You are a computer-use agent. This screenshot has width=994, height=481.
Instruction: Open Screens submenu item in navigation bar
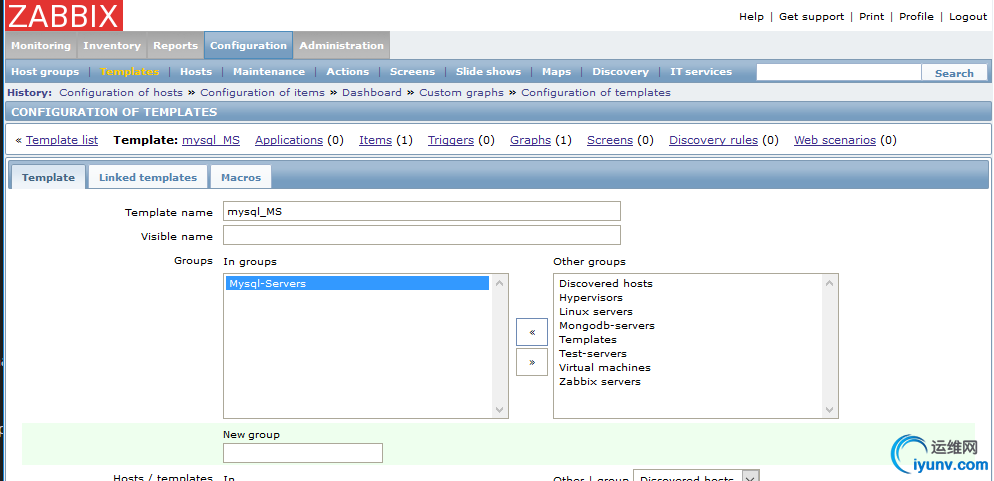(x=412, y=72)
